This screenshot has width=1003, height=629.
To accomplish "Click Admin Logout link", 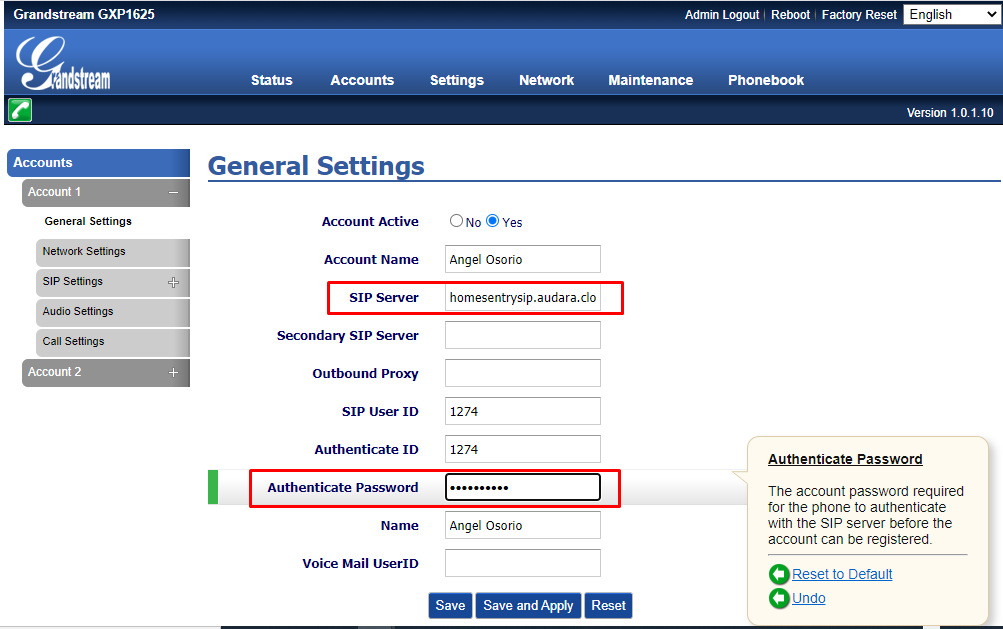I will coord(722,15).
